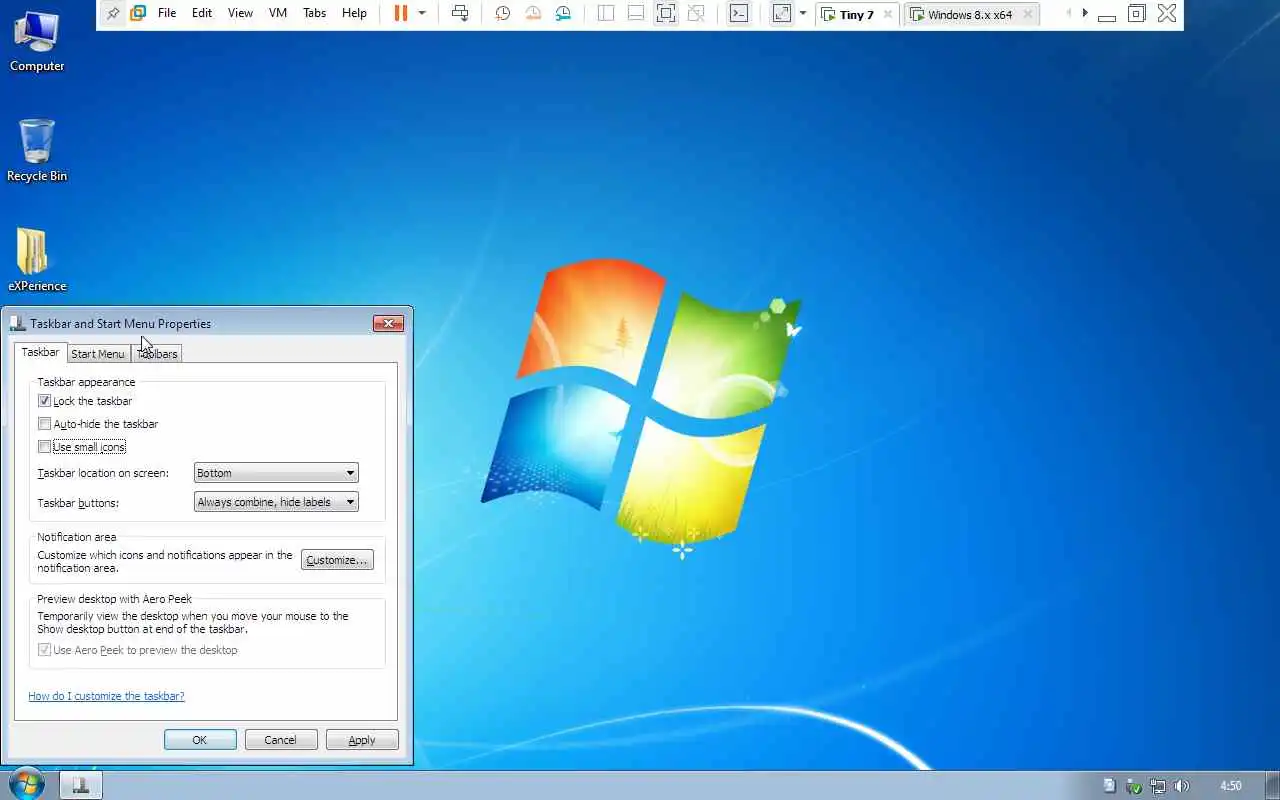Screen dimensions: 1280x800
Task: Open Taskbar location on screen dropdown
Action: pos(276,473)
